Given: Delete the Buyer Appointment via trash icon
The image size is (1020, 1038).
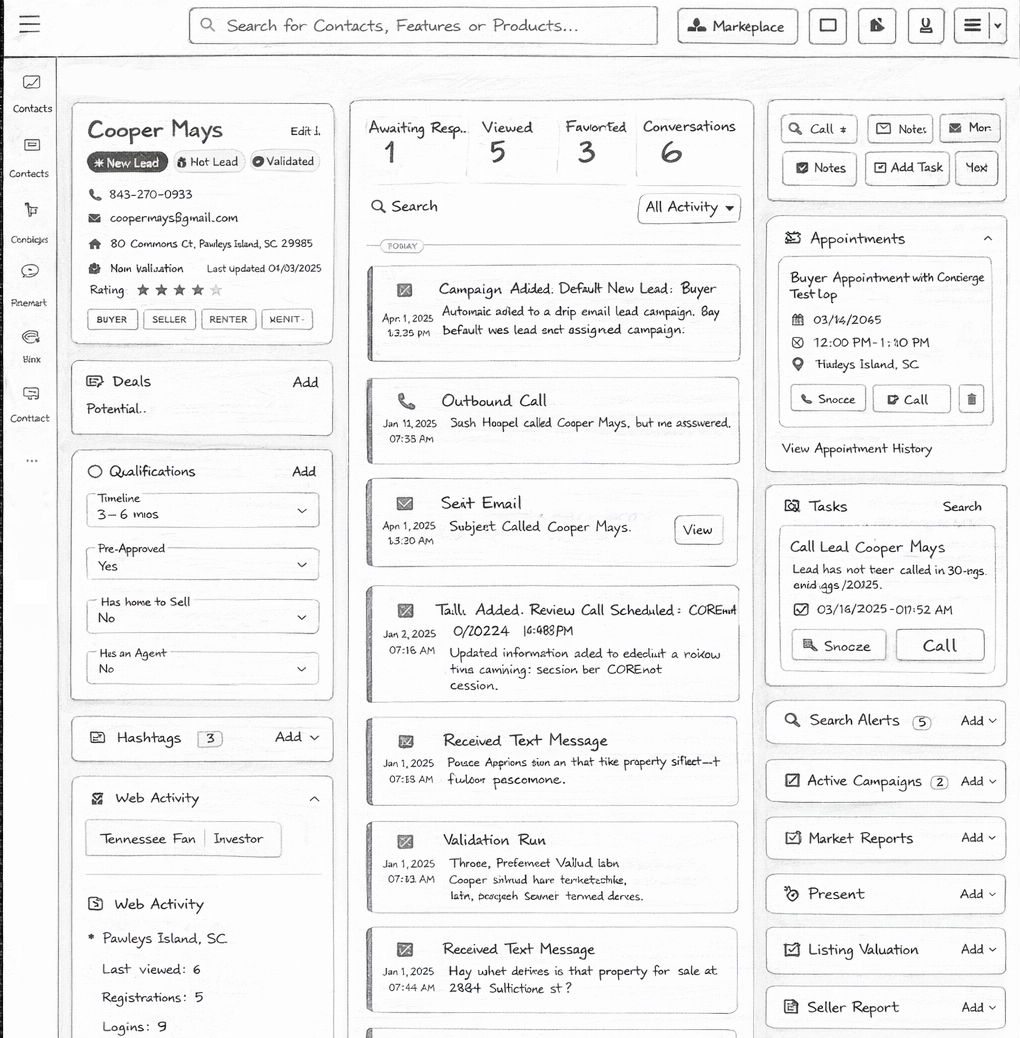Looking at the screenshot, I should [971, 399].
